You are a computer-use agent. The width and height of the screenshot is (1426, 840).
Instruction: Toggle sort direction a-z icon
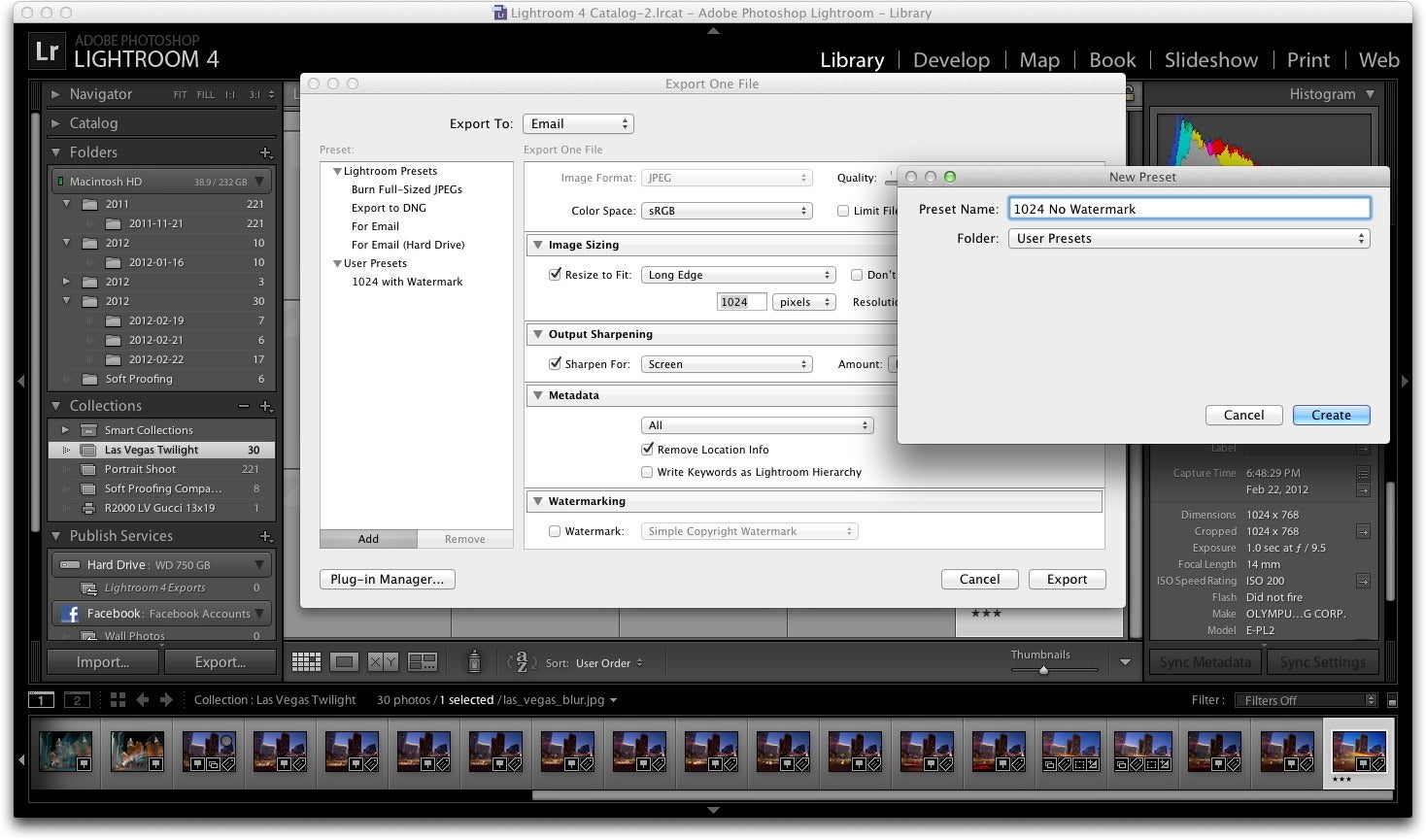tap(521, 662)
